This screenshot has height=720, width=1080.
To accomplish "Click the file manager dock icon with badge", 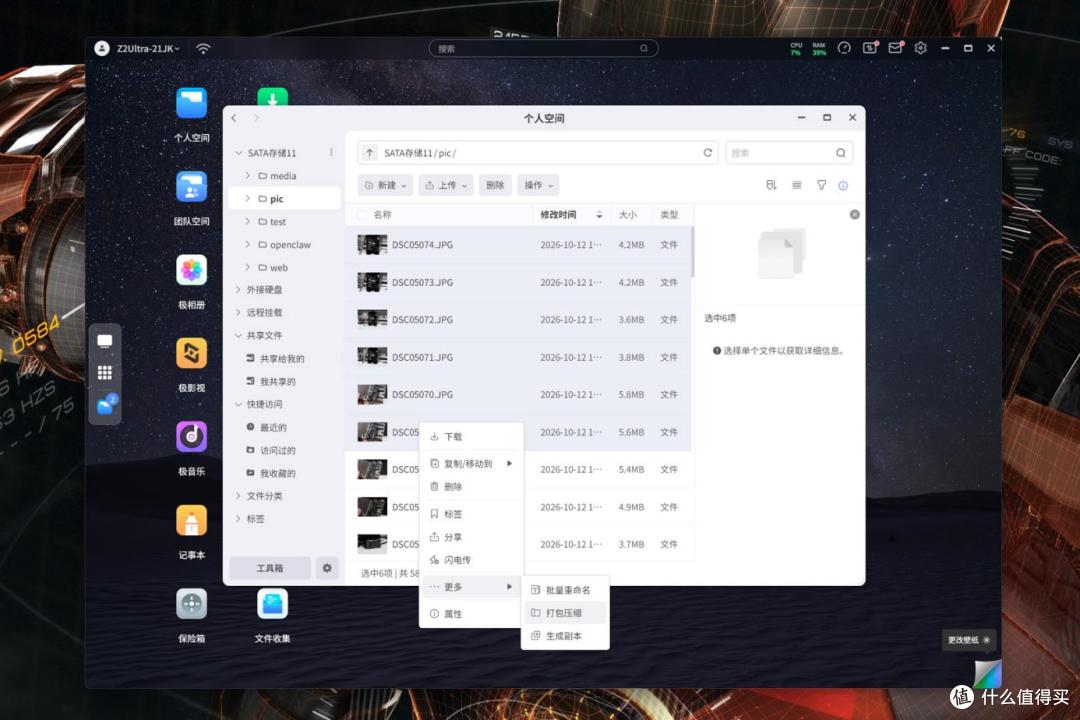I will tap(106, 405).
